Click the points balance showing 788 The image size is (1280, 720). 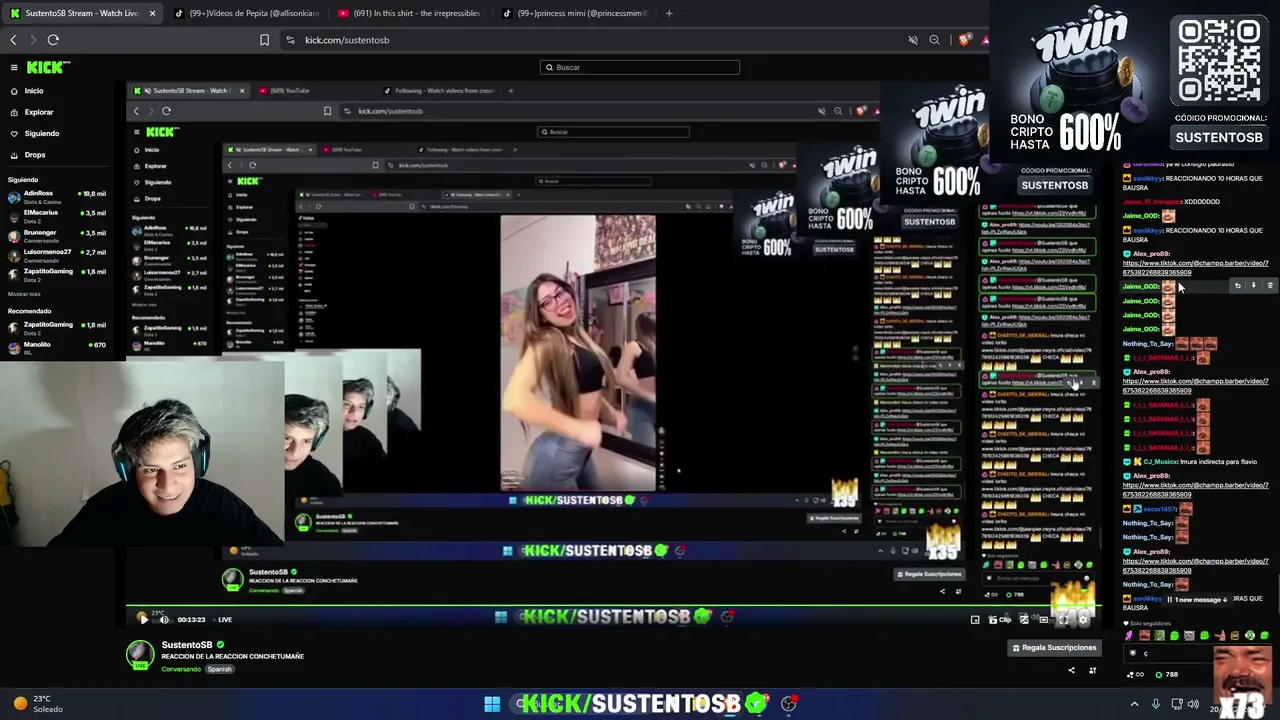click(x=1165, y=675)
